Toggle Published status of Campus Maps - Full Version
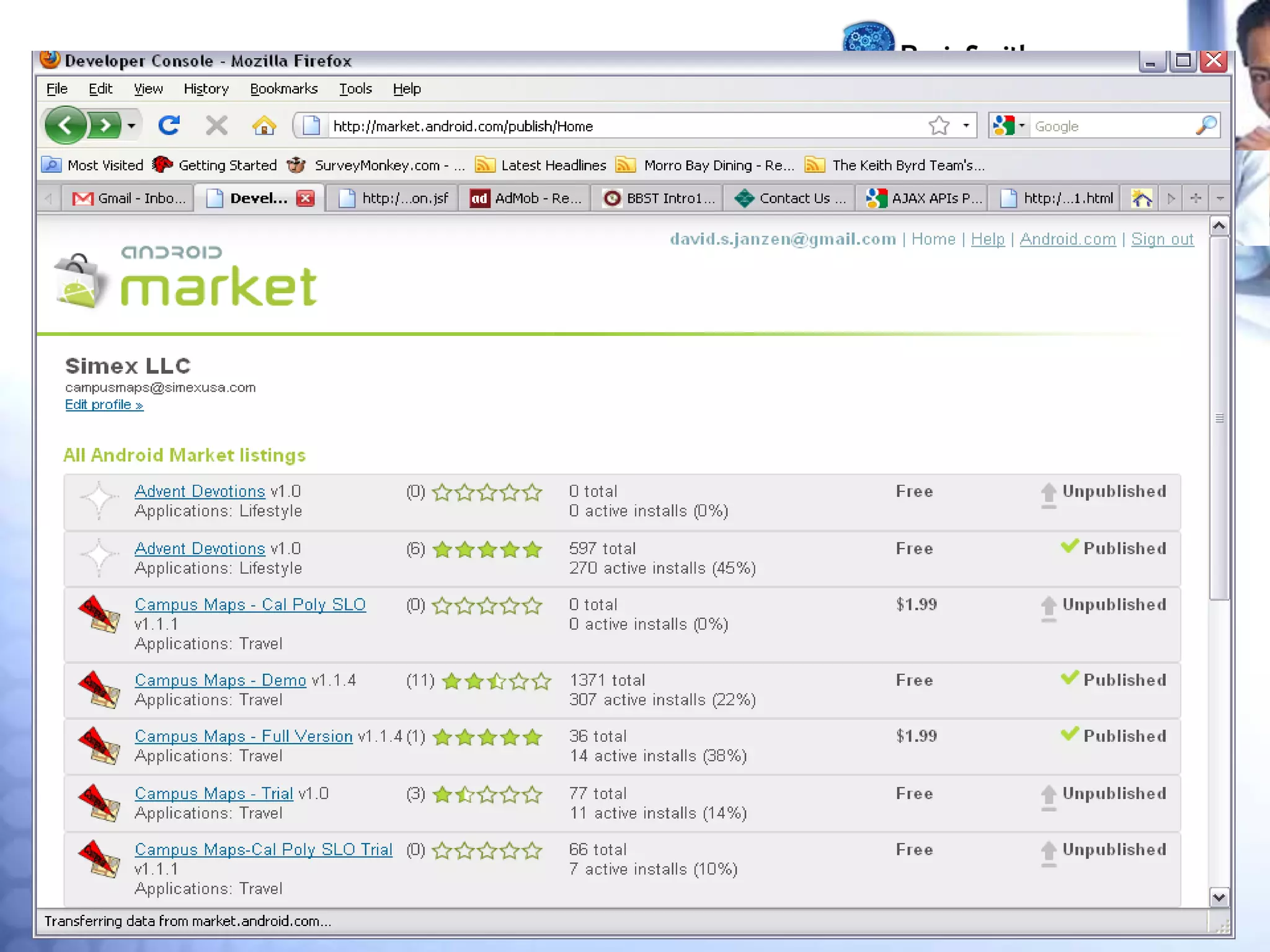The image size is (1270, 952). pyautogui.click(x=1114, y=736)
